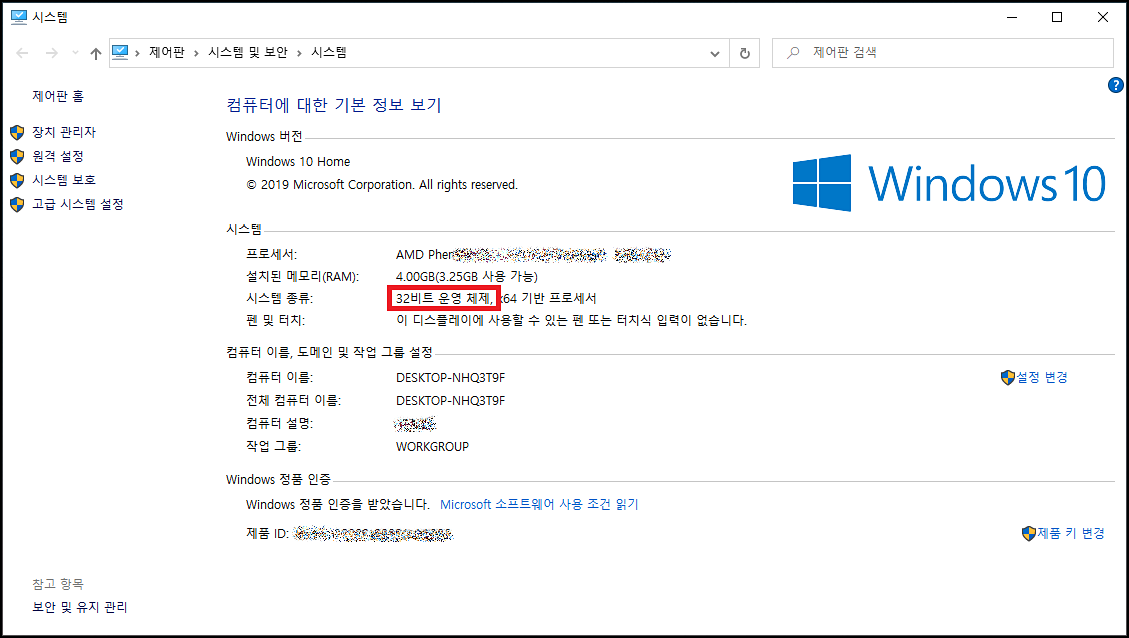1129x638 pixels.
Task: Click the 32비트 운영 체제 system type value
Action: 443,298
